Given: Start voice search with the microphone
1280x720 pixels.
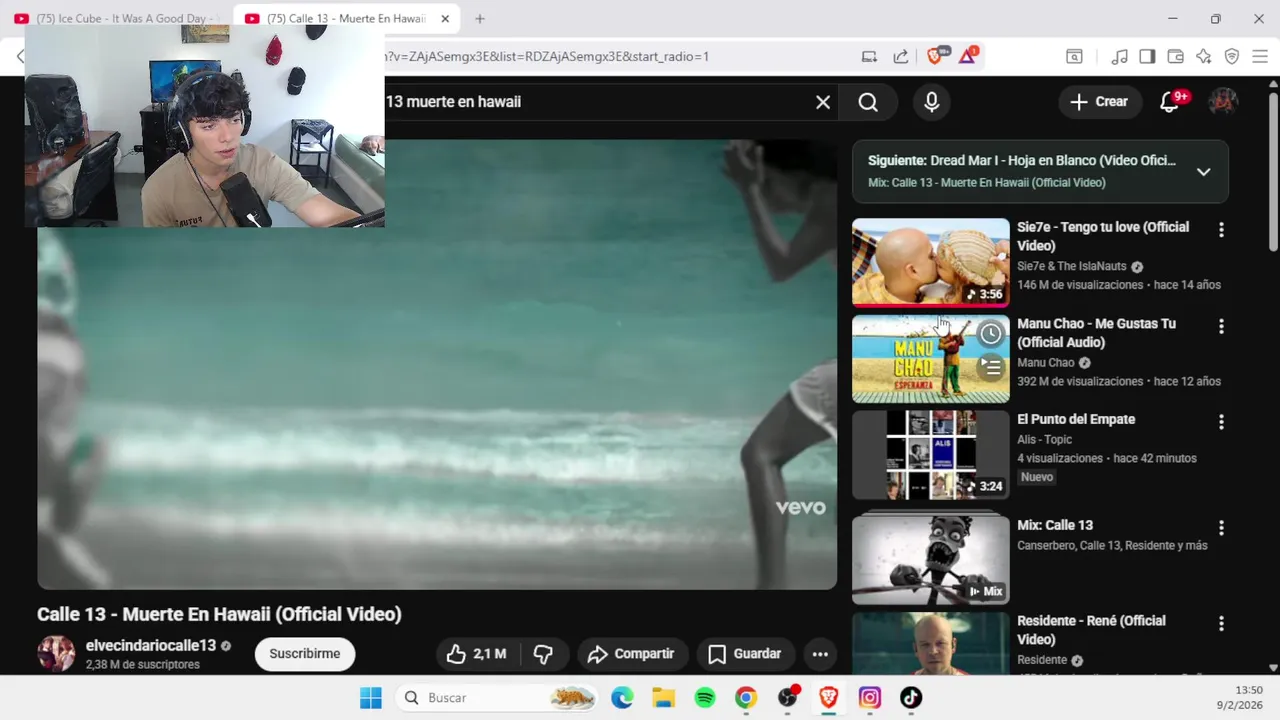Looking at the screenshot, I should (x=932, y=102).
